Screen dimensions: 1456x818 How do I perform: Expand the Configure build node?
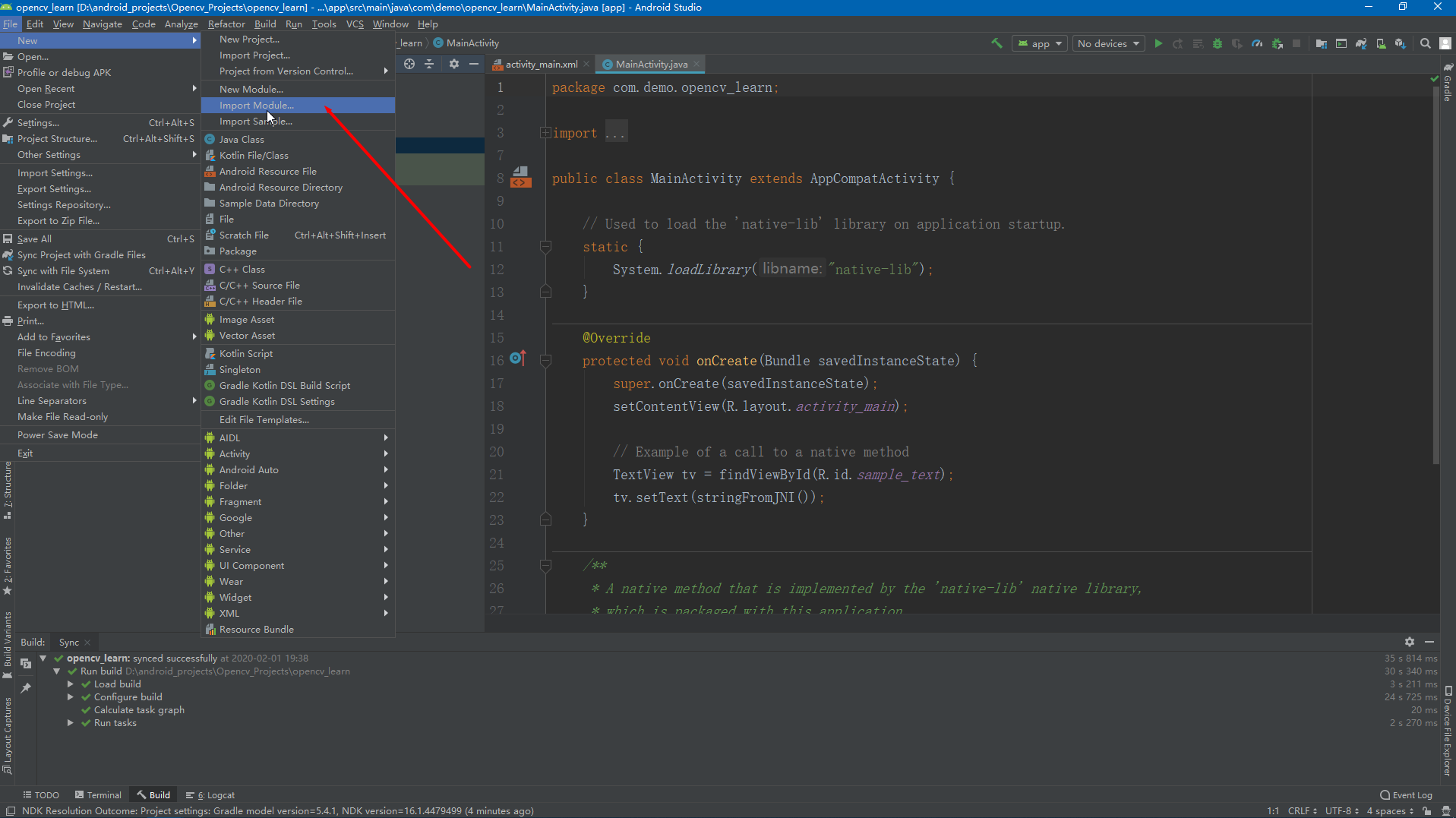[x=71, y=697]
